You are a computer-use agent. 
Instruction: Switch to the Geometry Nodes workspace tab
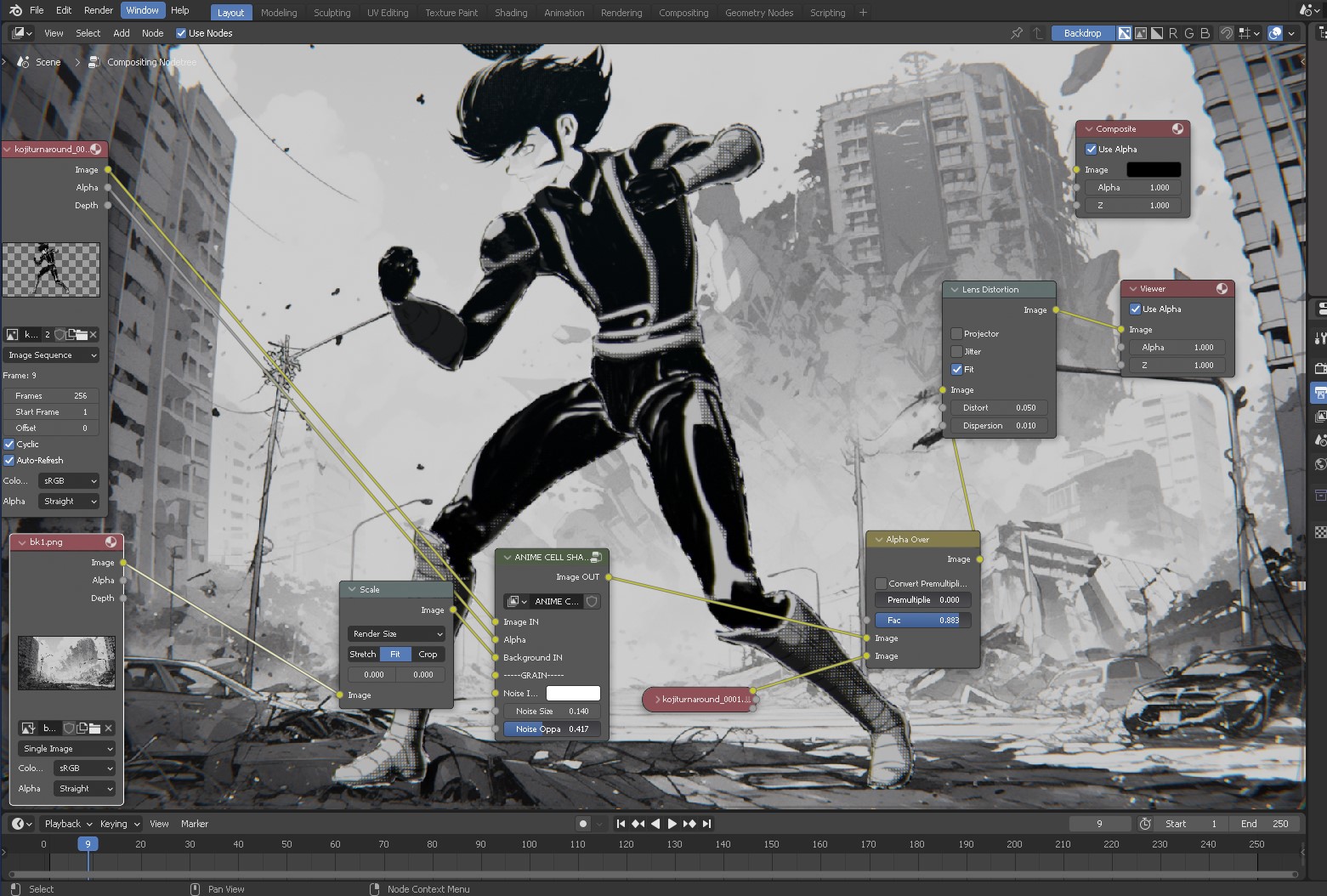[x=759, y=13]
